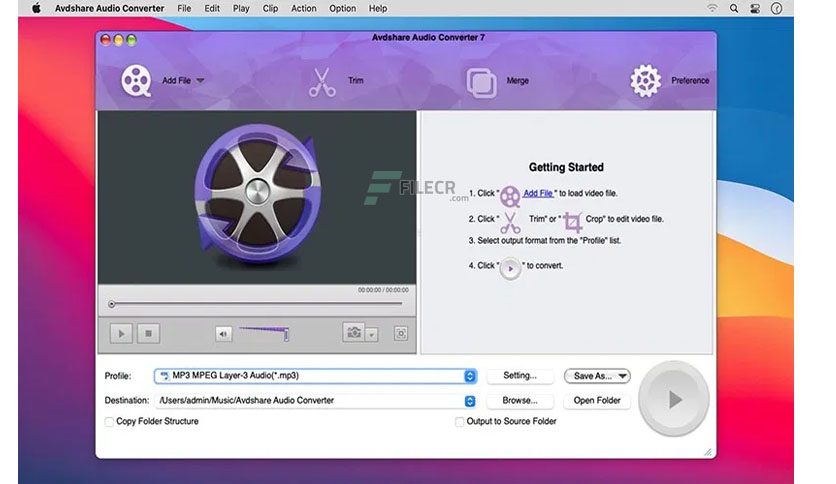Take a snapshot with the camera icon

point(353,333)
